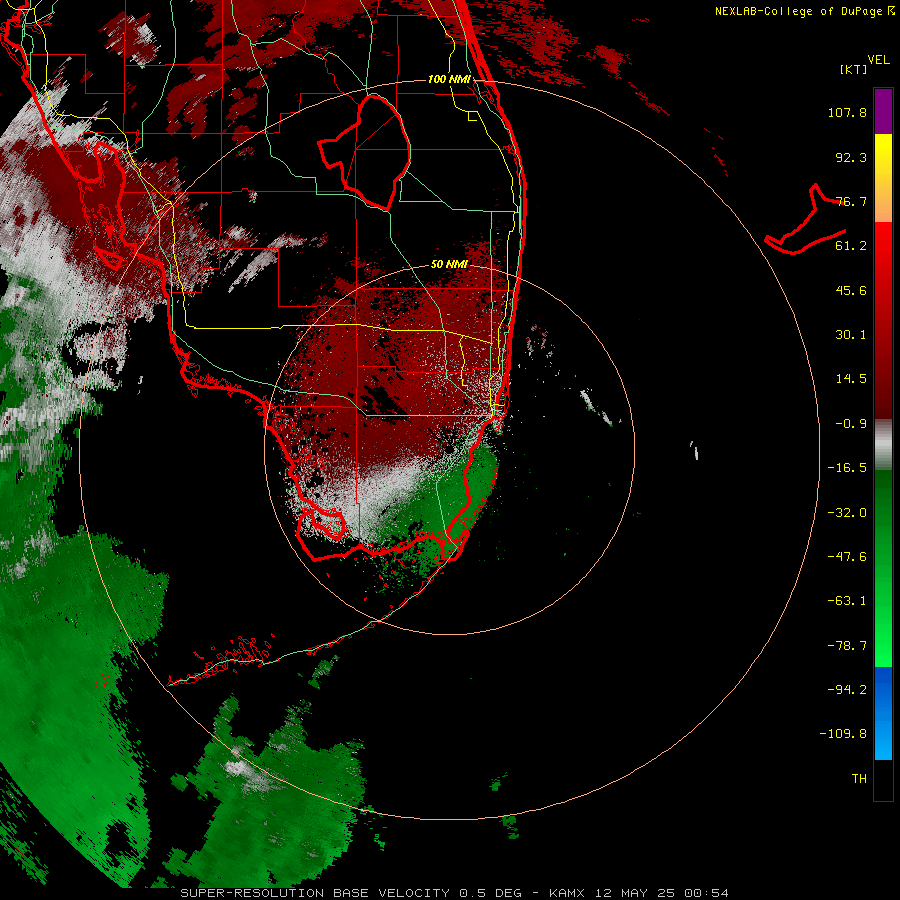Click the 14.5 velocity scale value
This screenshot has height=900, width=900.
point(851,379)
